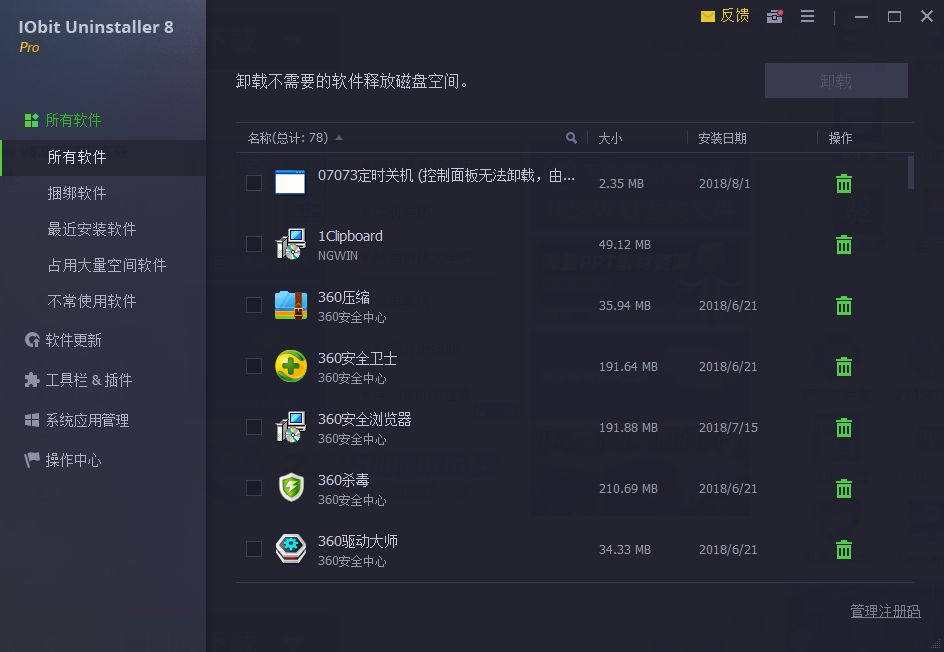
Task: Select the 360压缩 checkbox
Action: tap(253, 305)
